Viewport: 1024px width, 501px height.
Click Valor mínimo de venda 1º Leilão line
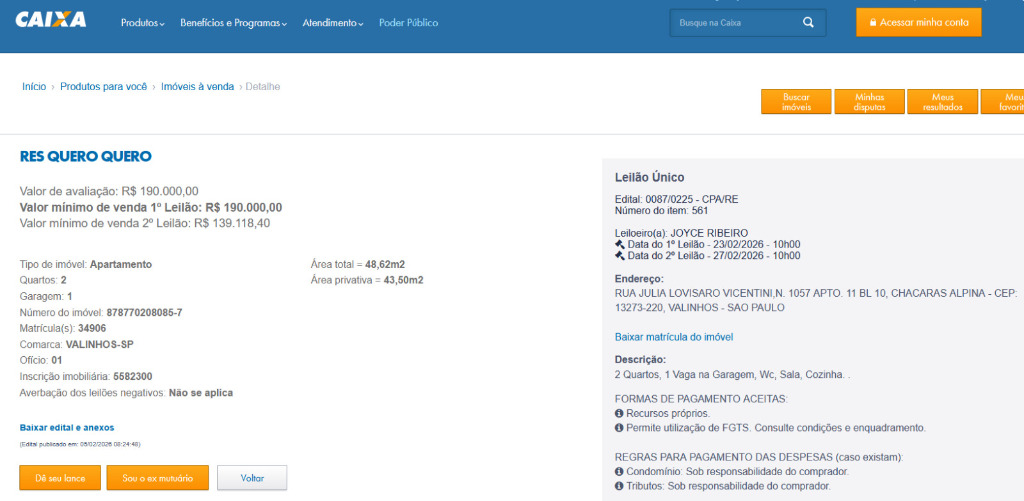pyautogui.click(x=151, y=207)
